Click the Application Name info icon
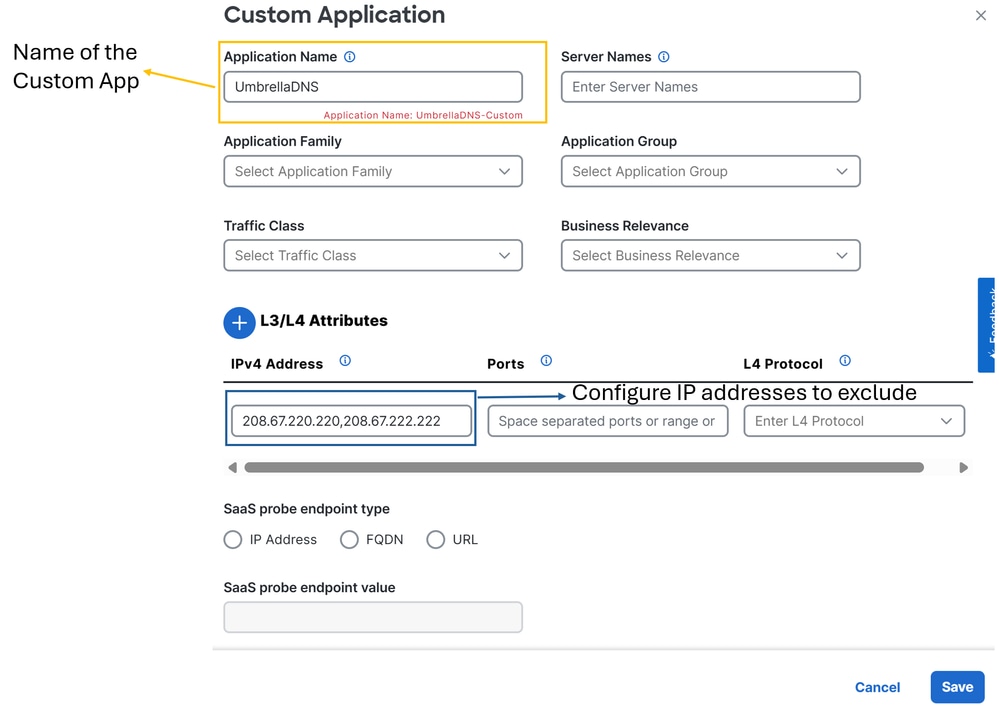 coord(348,57)
